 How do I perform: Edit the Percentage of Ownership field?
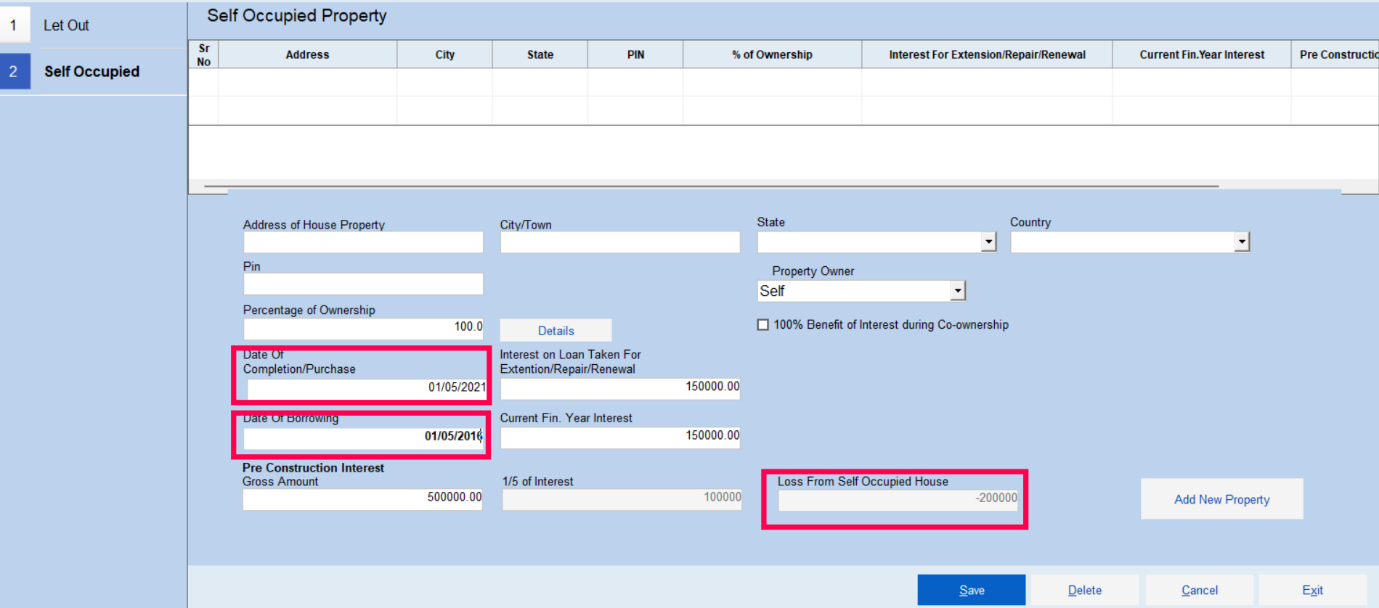click(363, 328)
